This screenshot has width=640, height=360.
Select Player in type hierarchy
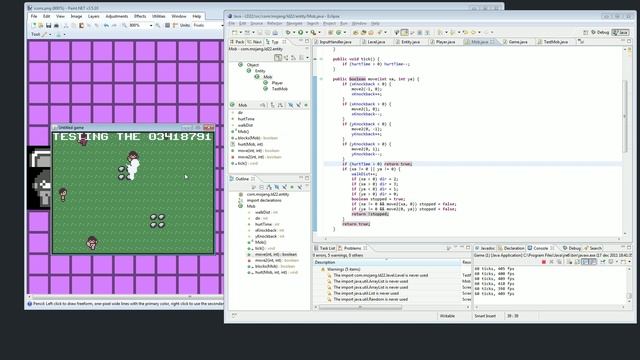[277, 82]
